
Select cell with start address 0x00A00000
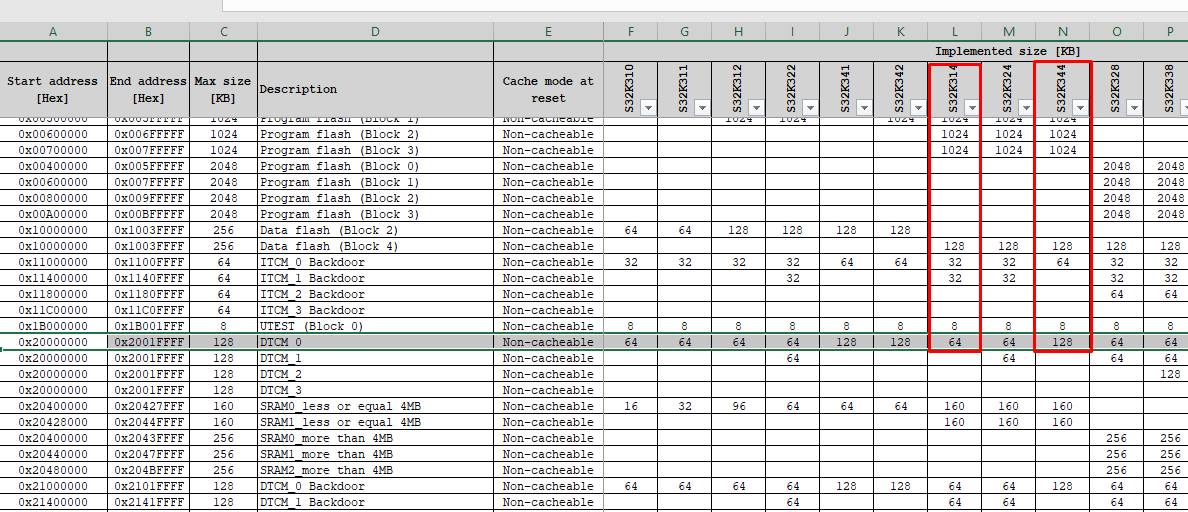coord(53,214)
